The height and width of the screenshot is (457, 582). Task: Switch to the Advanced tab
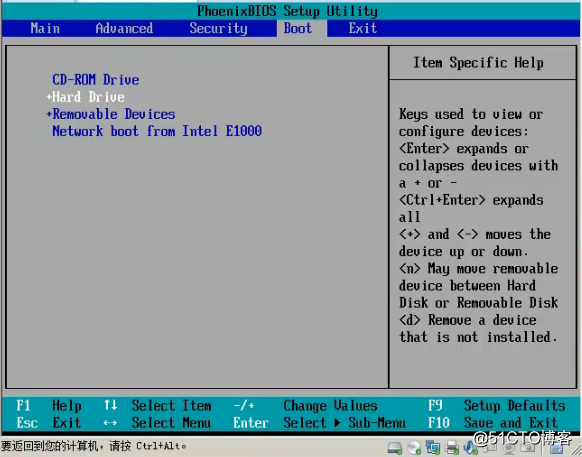click(x=124, y=28)
